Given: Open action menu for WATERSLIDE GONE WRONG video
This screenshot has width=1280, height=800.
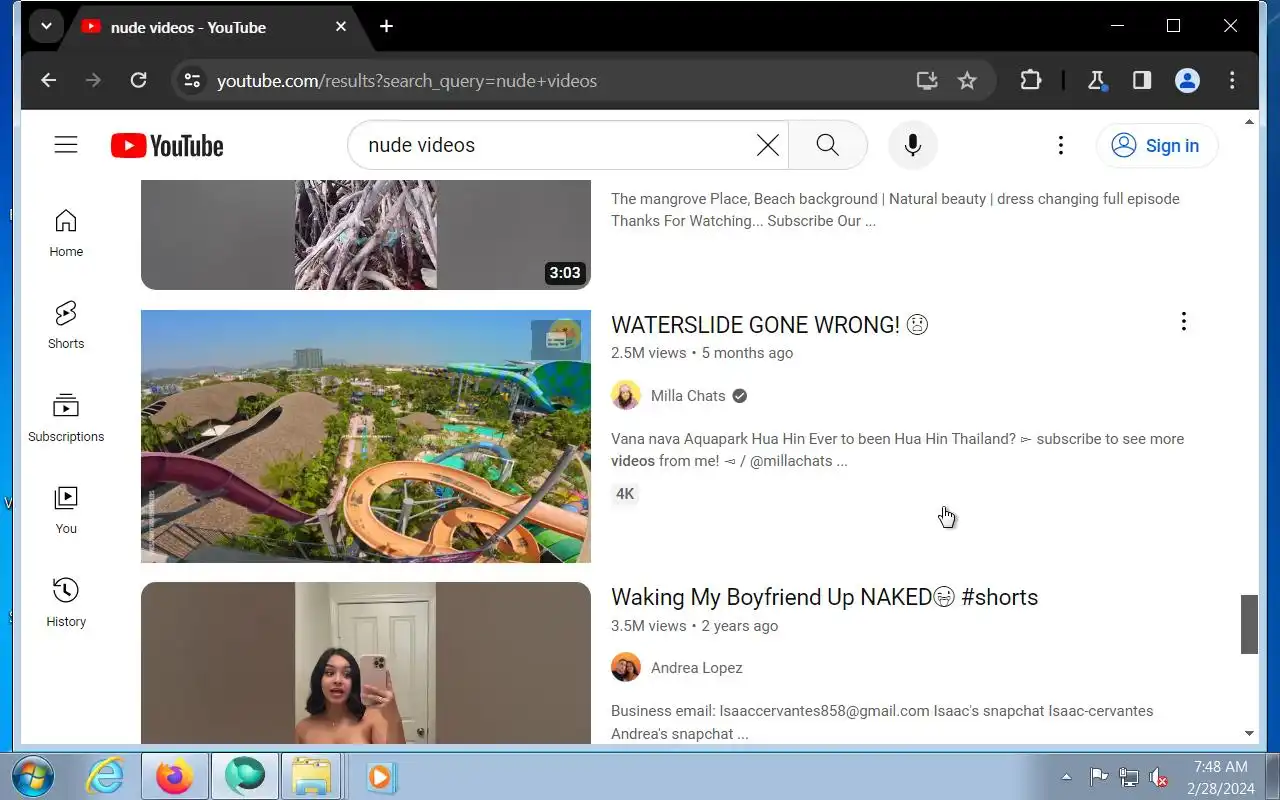Looking at the screenshot, I should 1183,321.
